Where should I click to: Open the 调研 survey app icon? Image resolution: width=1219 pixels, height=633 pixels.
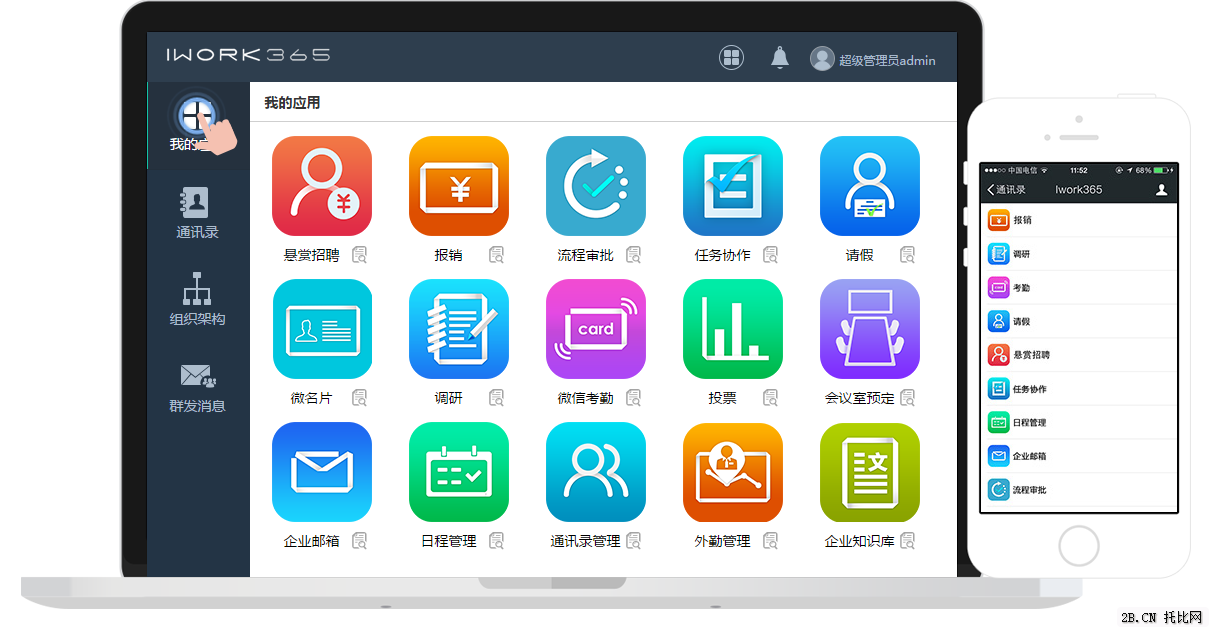click(459, 330)
